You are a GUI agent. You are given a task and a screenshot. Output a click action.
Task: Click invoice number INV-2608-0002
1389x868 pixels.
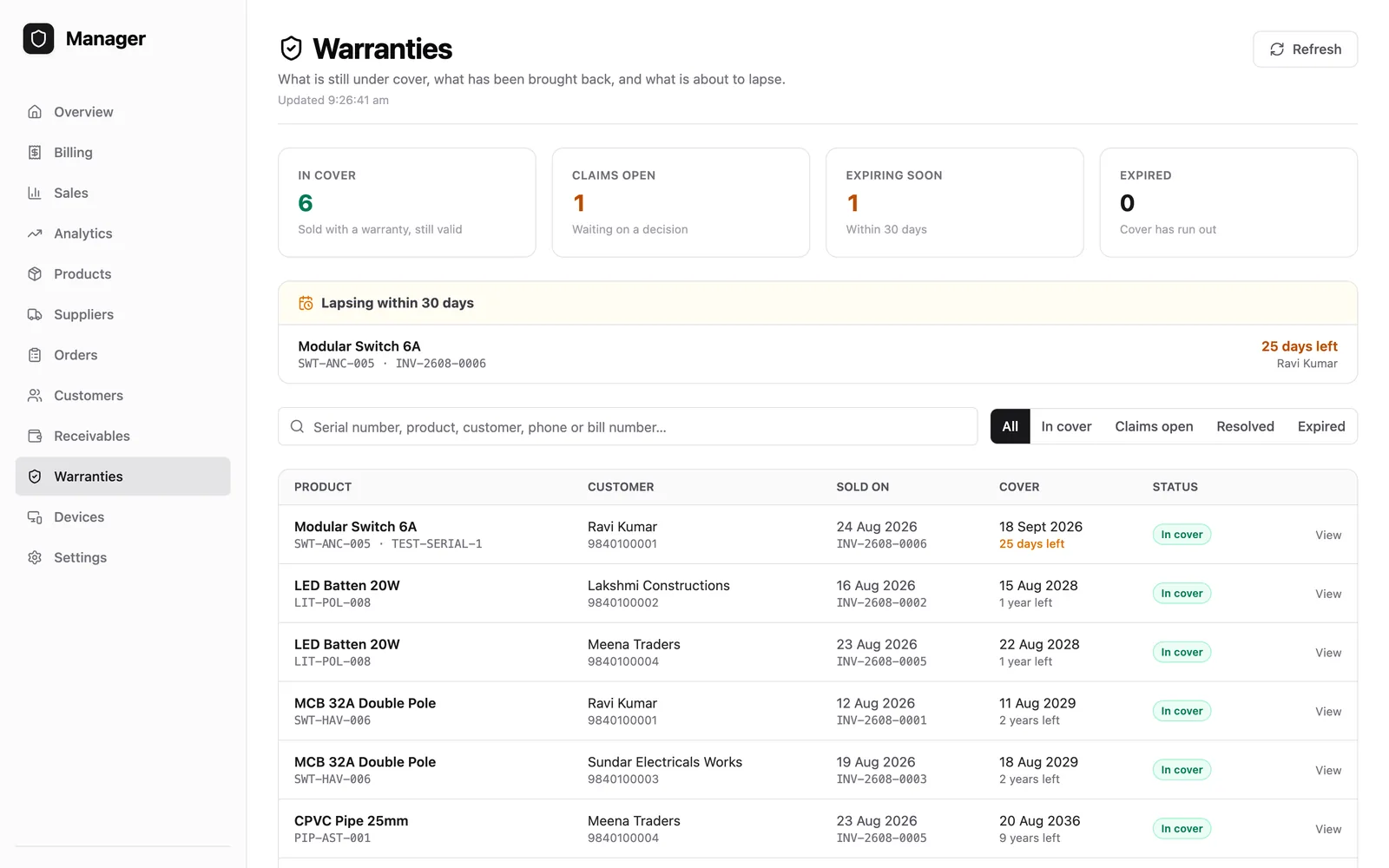click(x=881, y=602)
